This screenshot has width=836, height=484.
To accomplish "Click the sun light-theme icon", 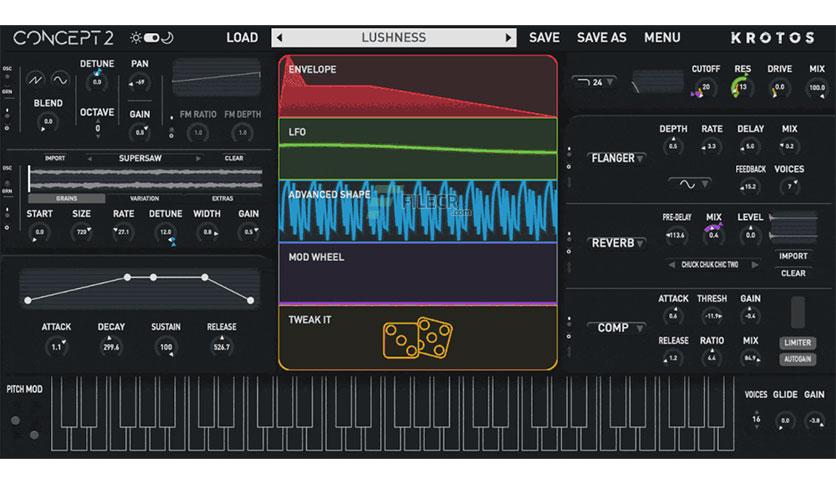I will (x=136, y=38).
